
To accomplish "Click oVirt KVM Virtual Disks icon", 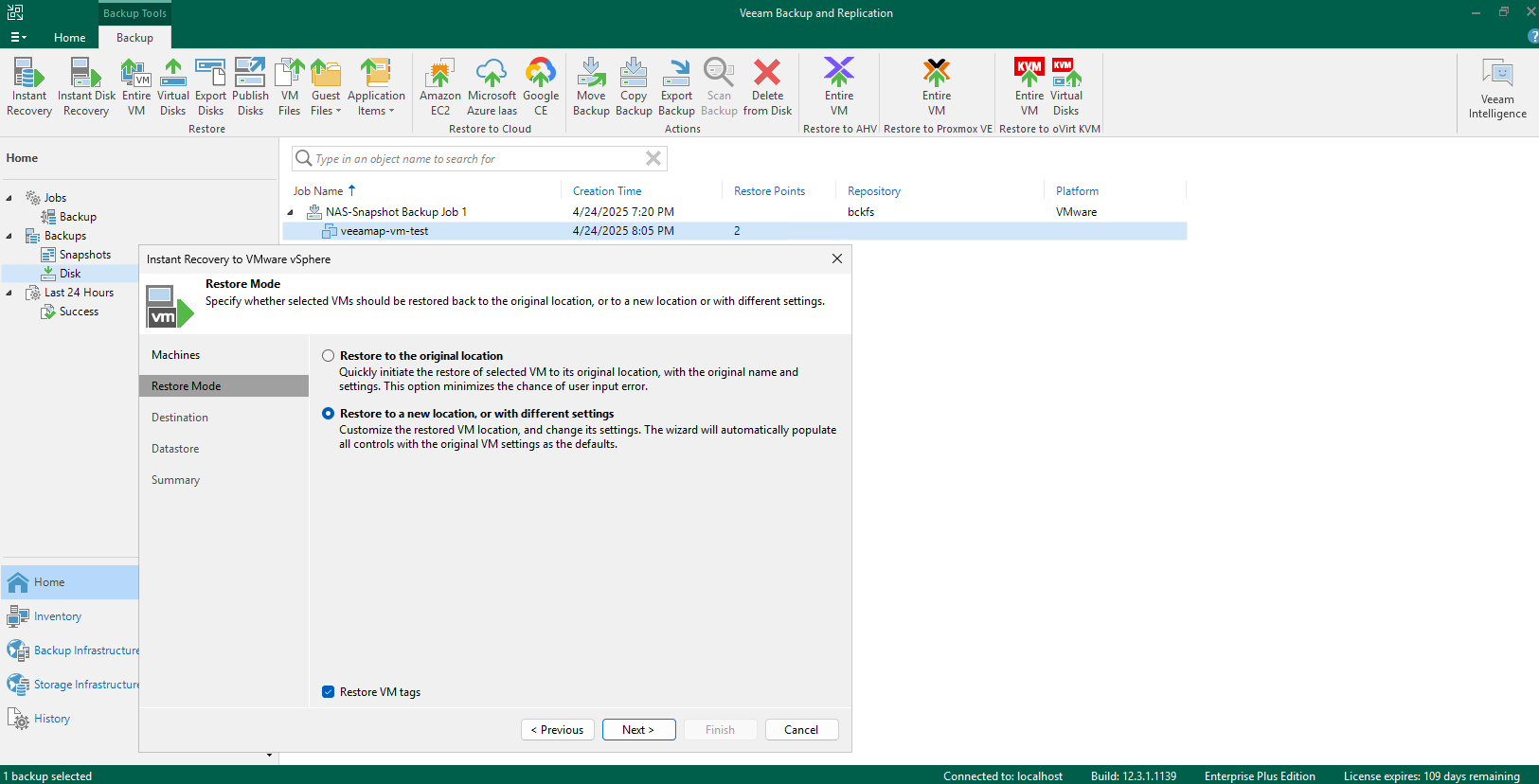I will point(1066,87).
